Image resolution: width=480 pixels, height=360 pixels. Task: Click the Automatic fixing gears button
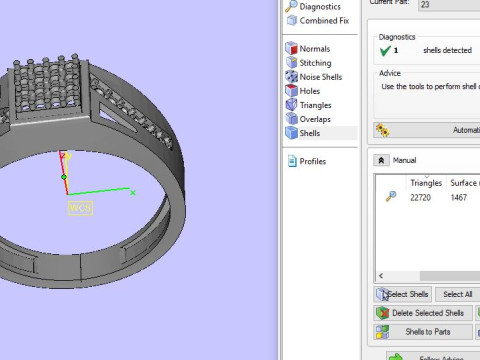pos(426,130)
